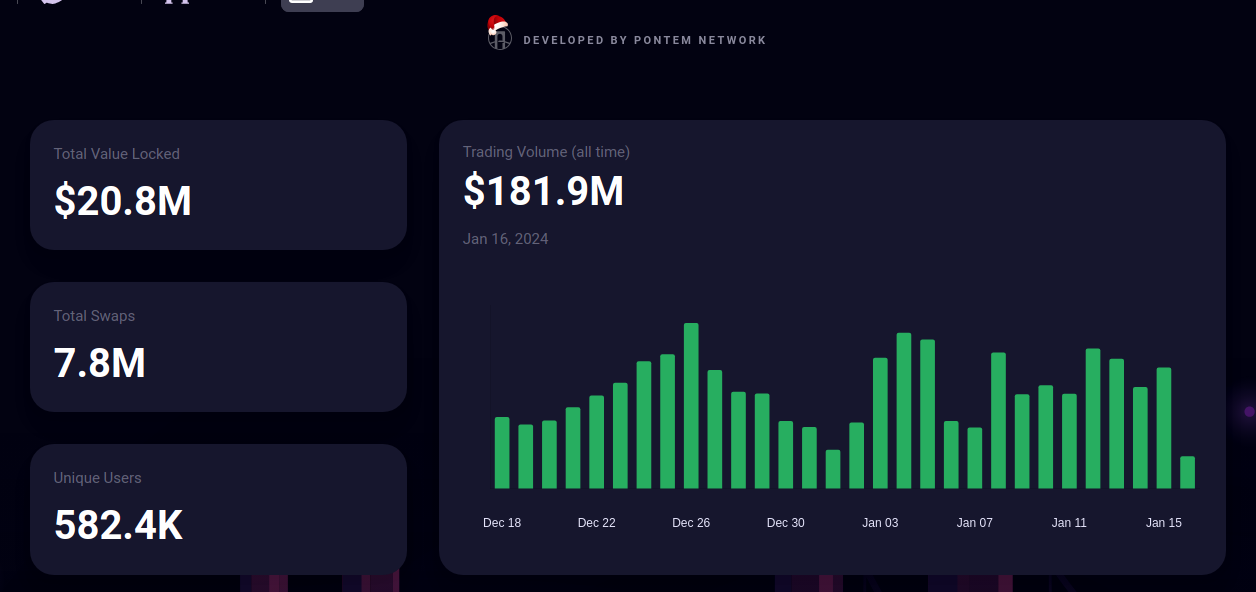Click the Unique Users card
1256x592 pixels.
point(218,508)
